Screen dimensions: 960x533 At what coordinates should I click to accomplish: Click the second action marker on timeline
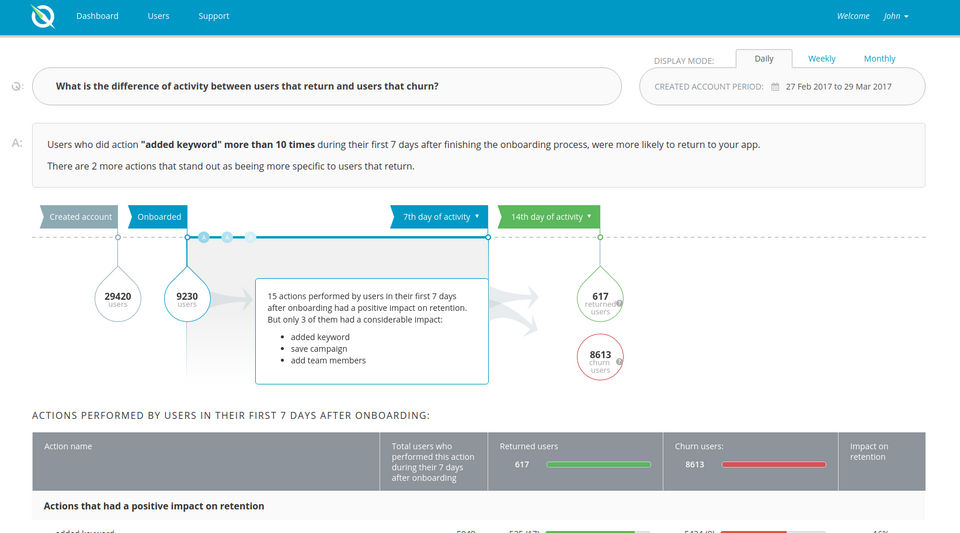point(227,237)
